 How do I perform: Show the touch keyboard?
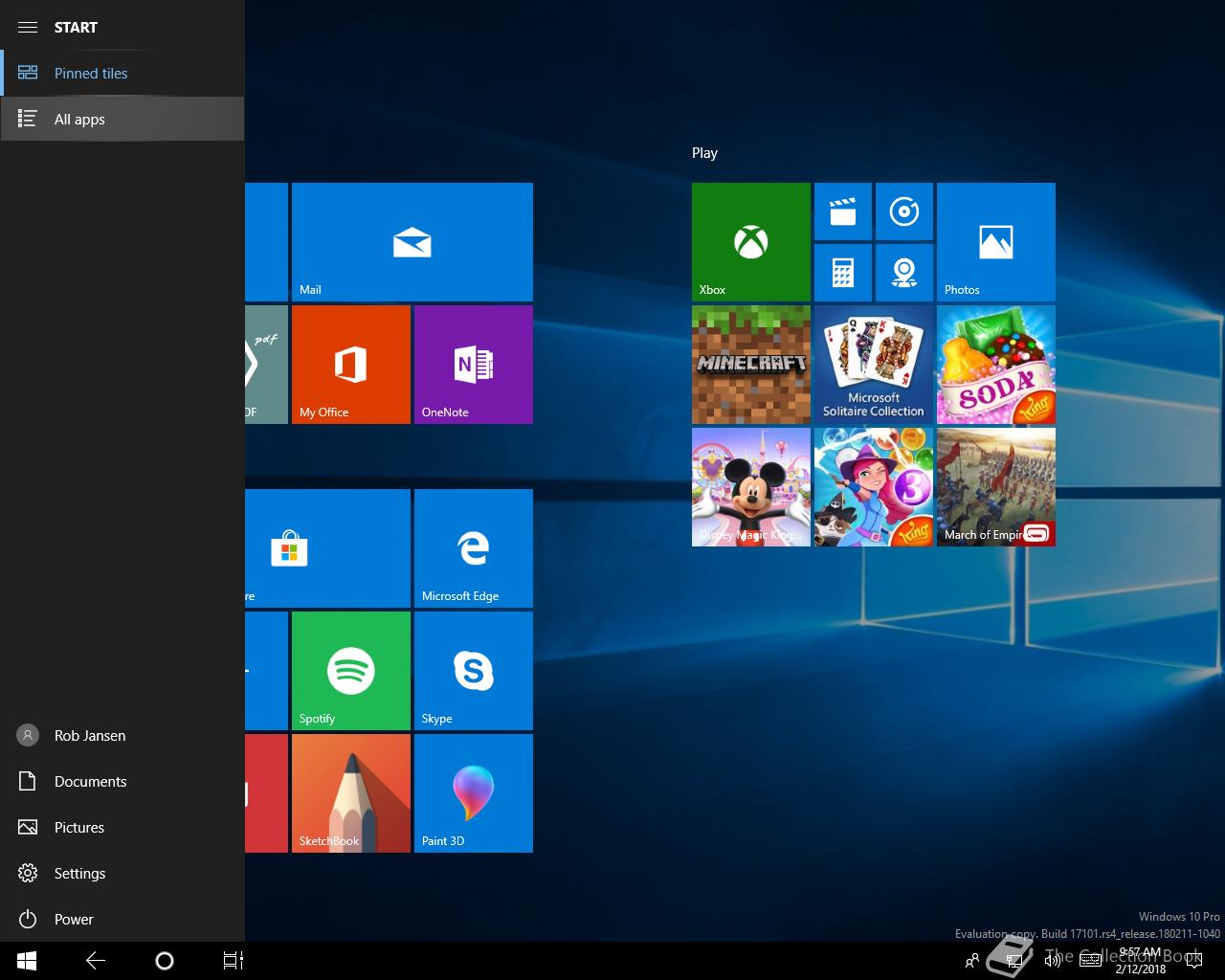1090,961
